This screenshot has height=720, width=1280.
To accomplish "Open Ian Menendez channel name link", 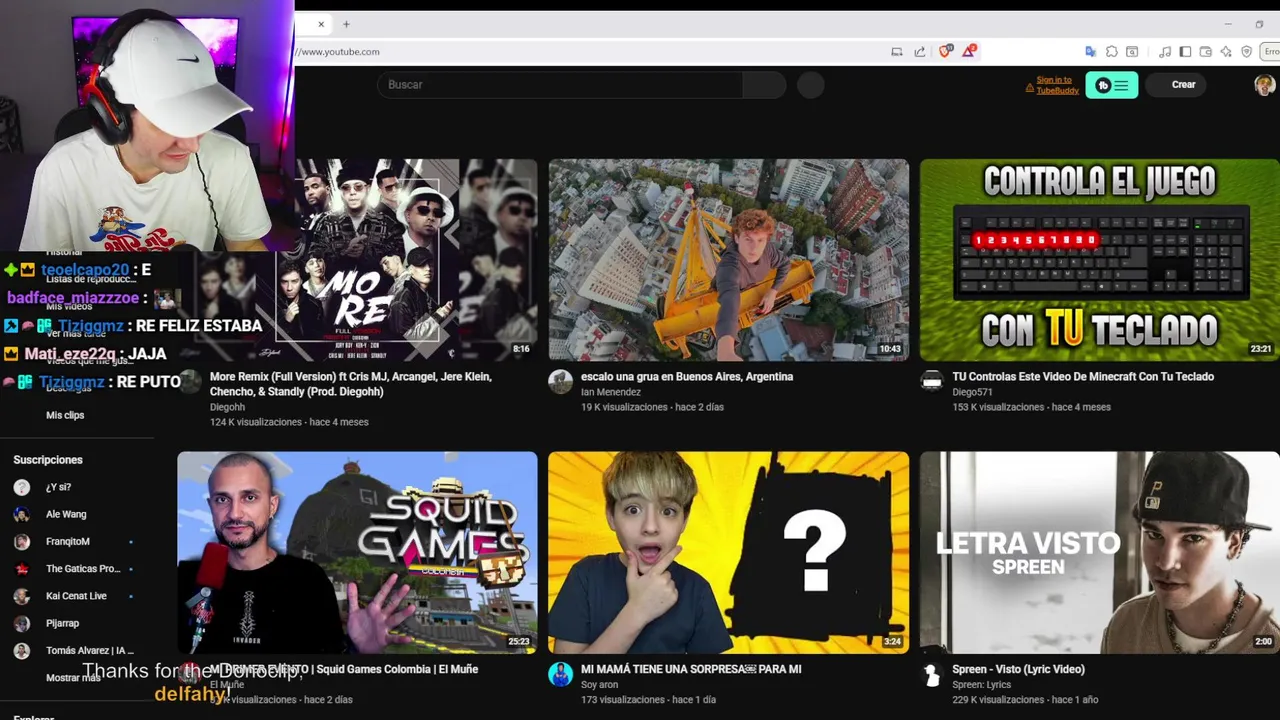I will point(611,392).
